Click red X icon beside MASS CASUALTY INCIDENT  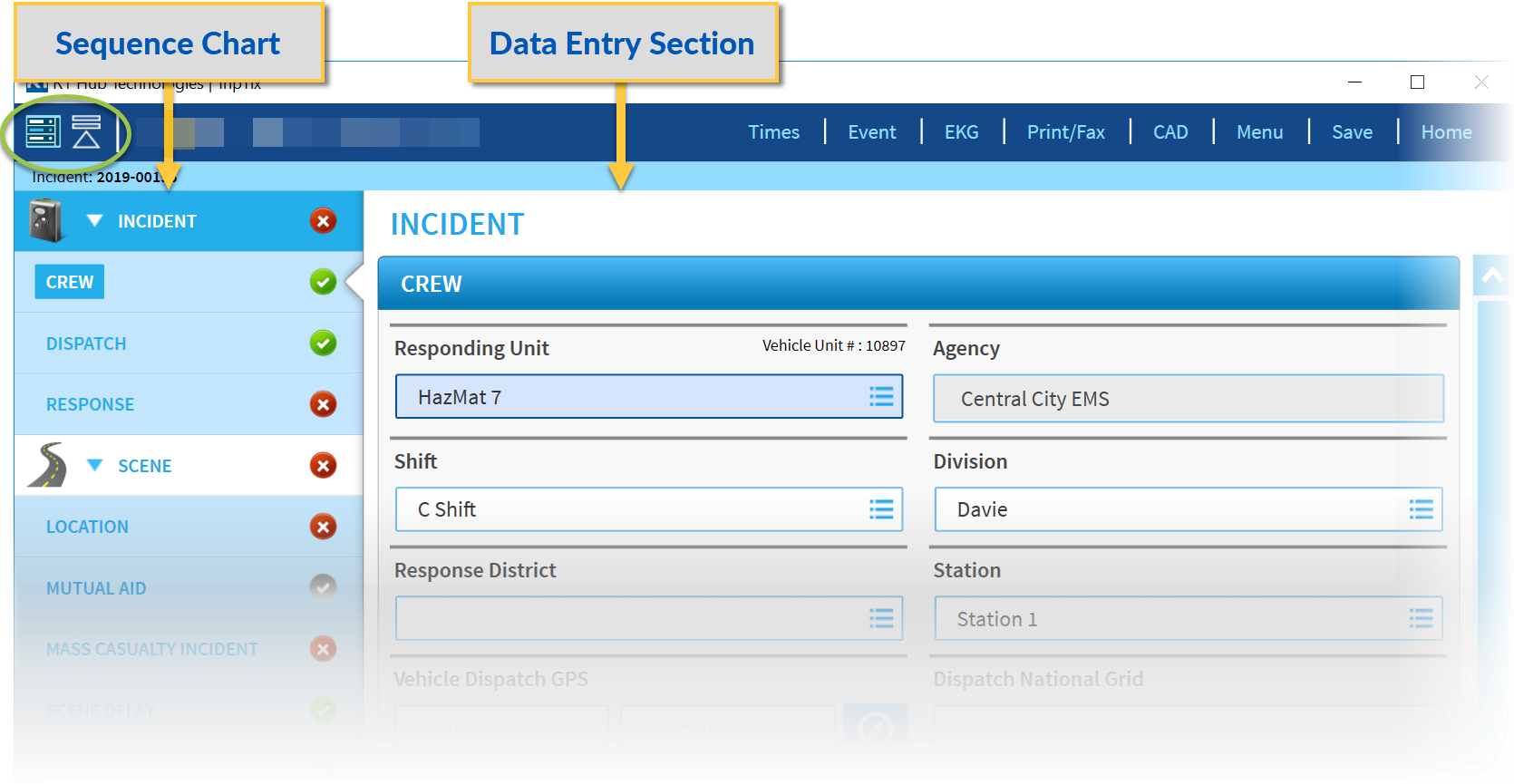323,649
